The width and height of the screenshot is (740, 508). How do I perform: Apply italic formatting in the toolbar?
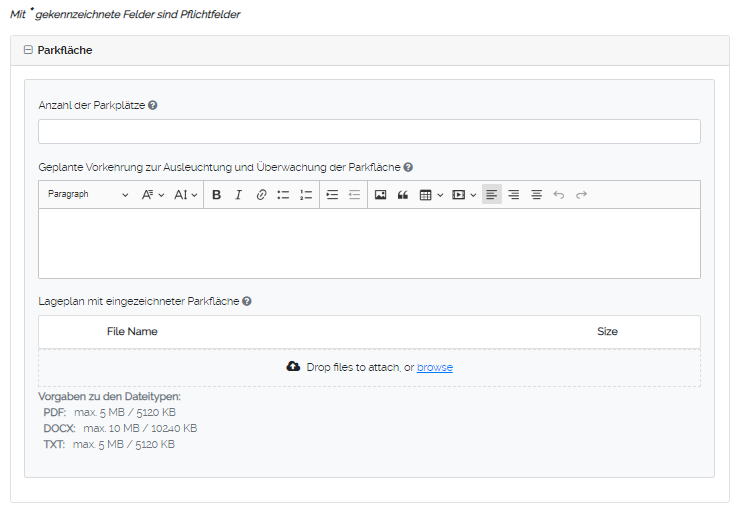coord(238,195)
